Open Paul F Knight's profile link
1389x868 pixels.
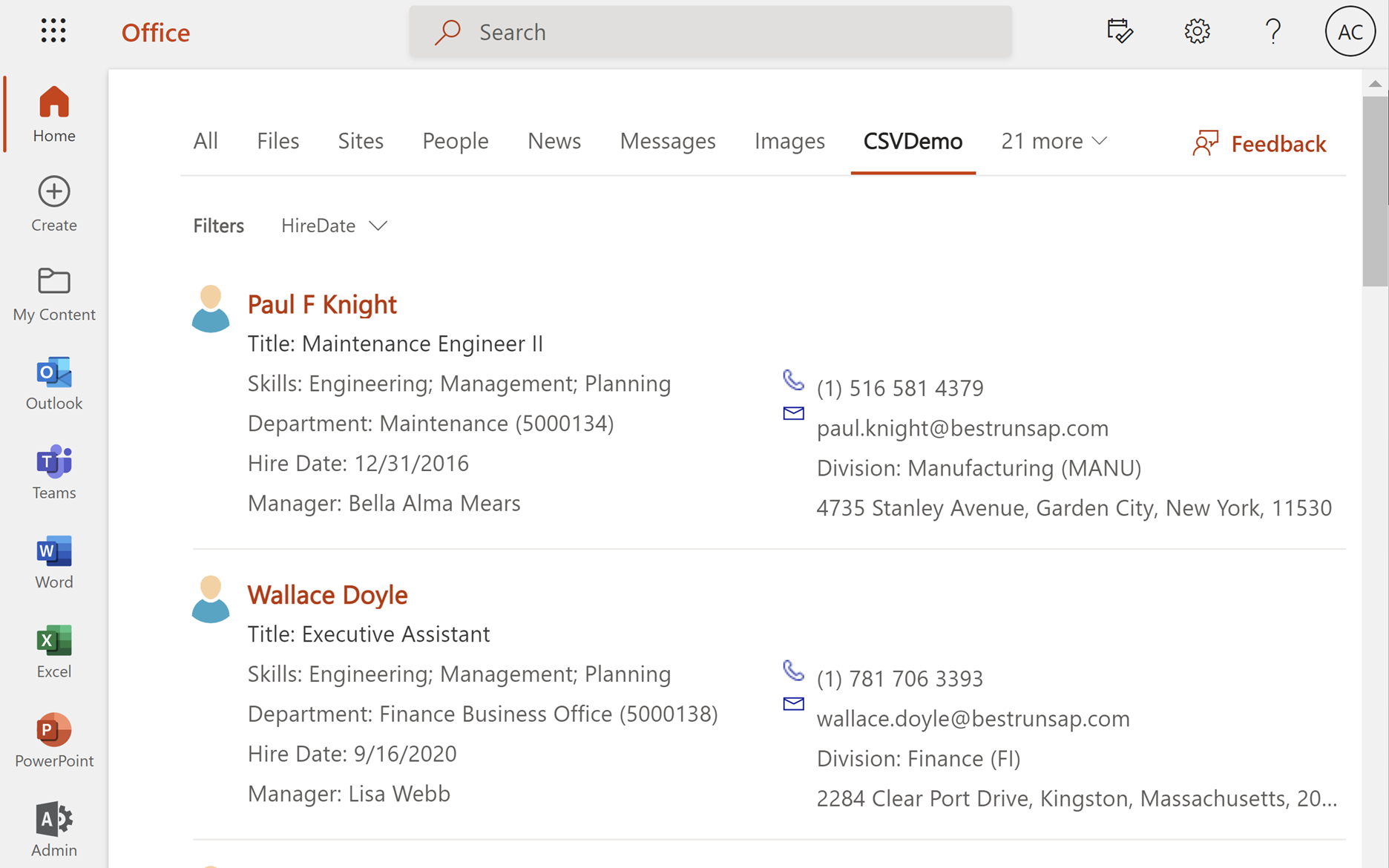coord(322,304)
